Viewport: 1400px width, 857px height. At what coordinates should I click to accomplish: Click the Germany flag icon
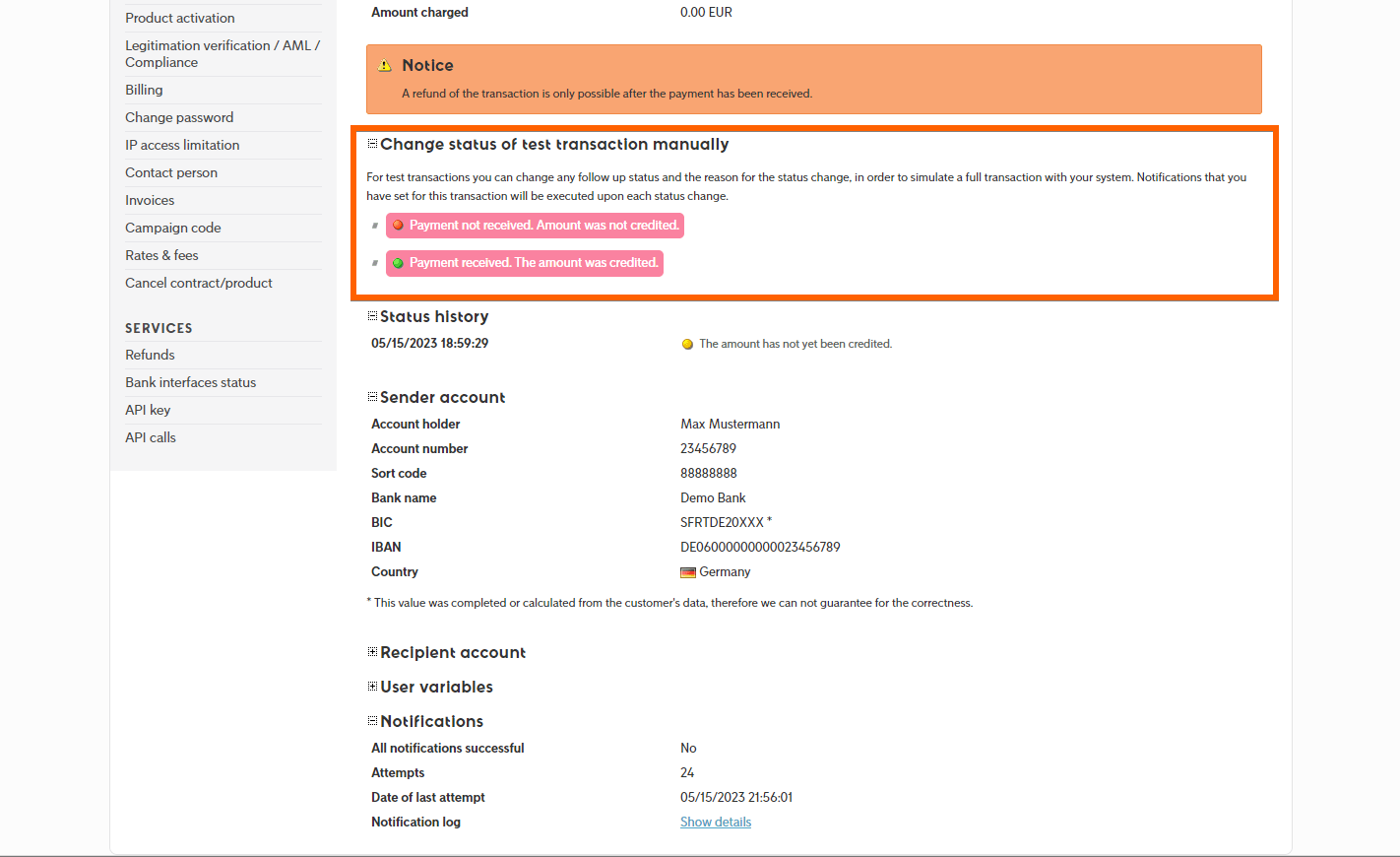tap(688, 572)
